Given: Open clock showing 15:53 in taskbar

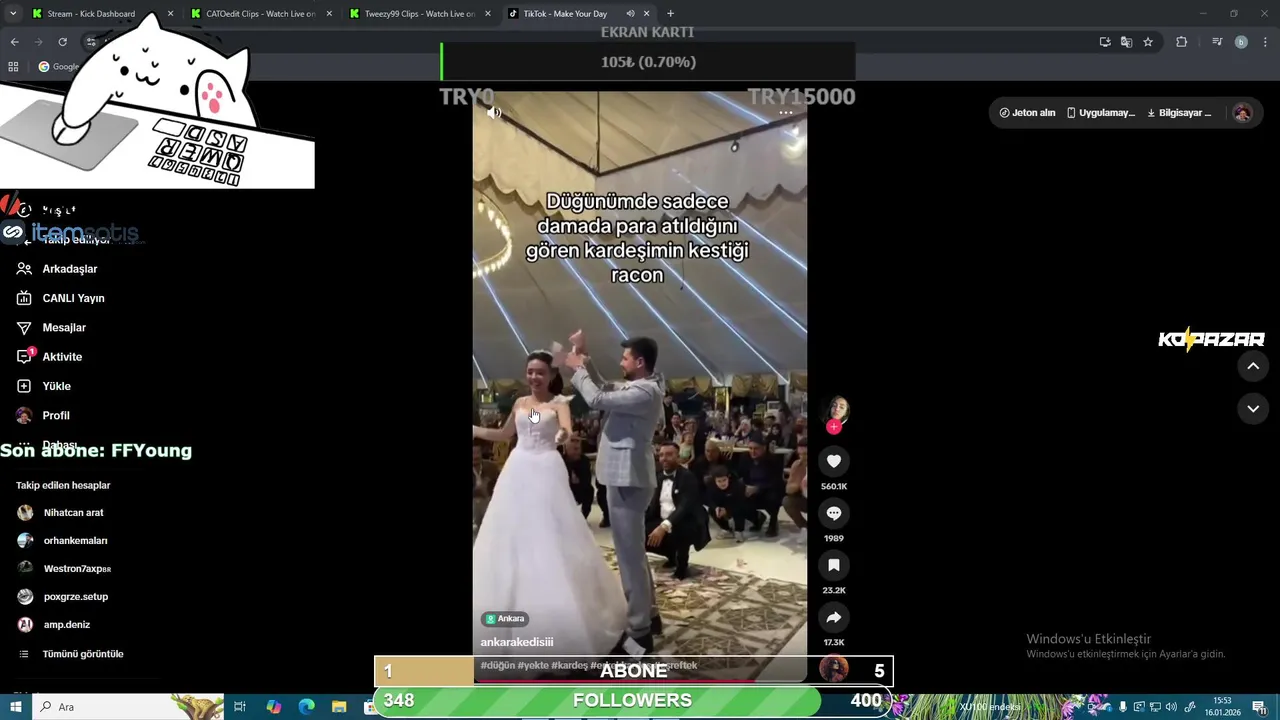Looking at the screenshot, I should 1222,707.
